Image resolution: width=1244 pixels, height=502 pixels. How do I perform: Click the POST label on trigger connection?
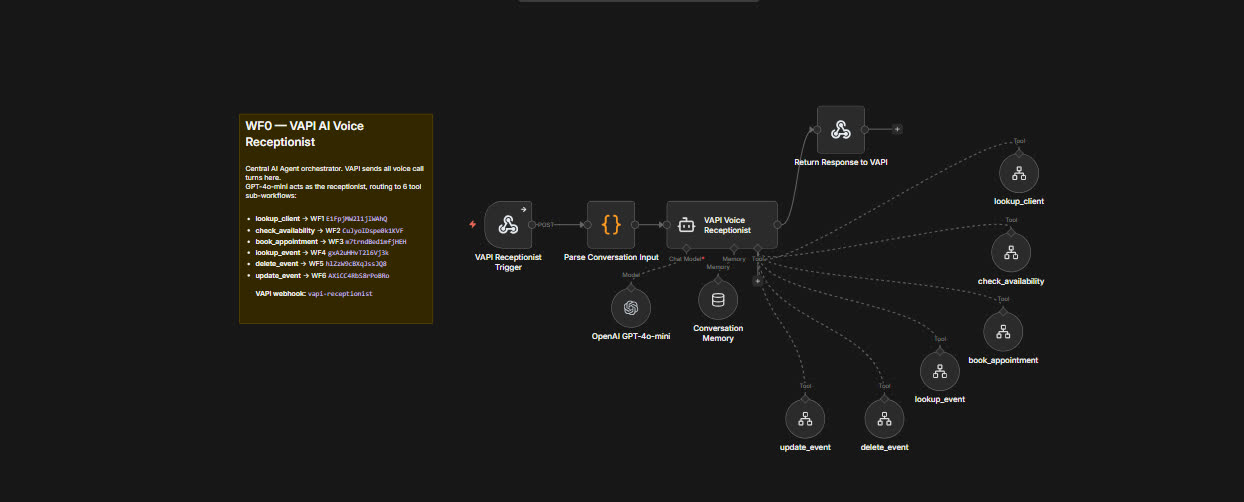(x=547, y=225)
